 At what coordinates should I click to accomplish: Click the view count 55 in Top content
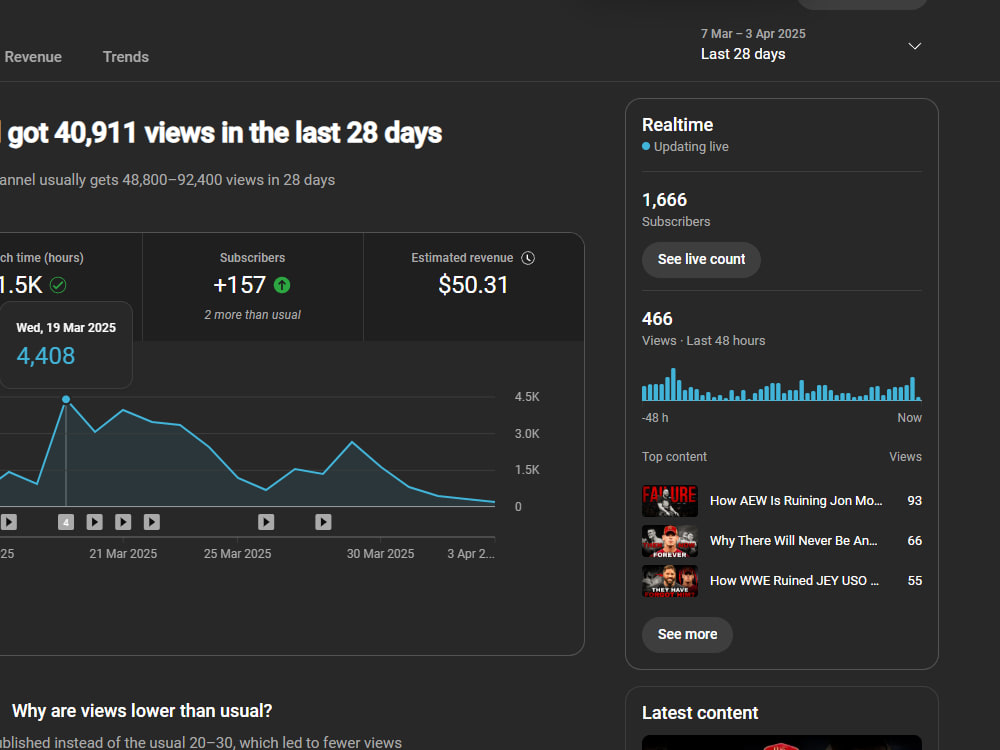pos(915,581)
